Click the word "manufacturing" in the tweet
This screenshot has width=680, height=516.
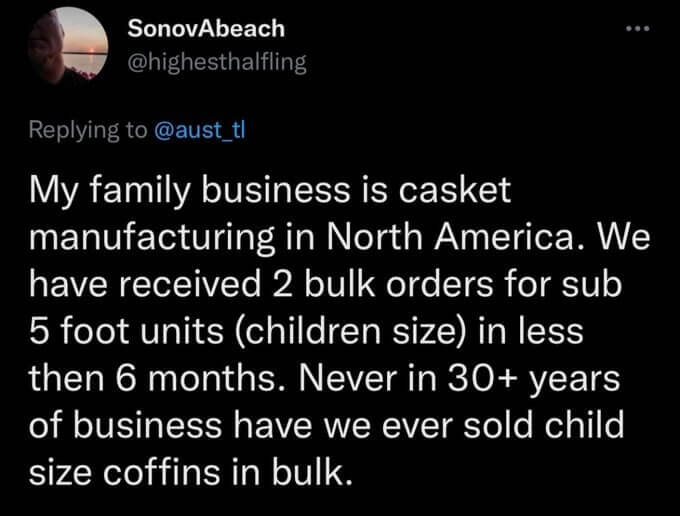point(140,237)
